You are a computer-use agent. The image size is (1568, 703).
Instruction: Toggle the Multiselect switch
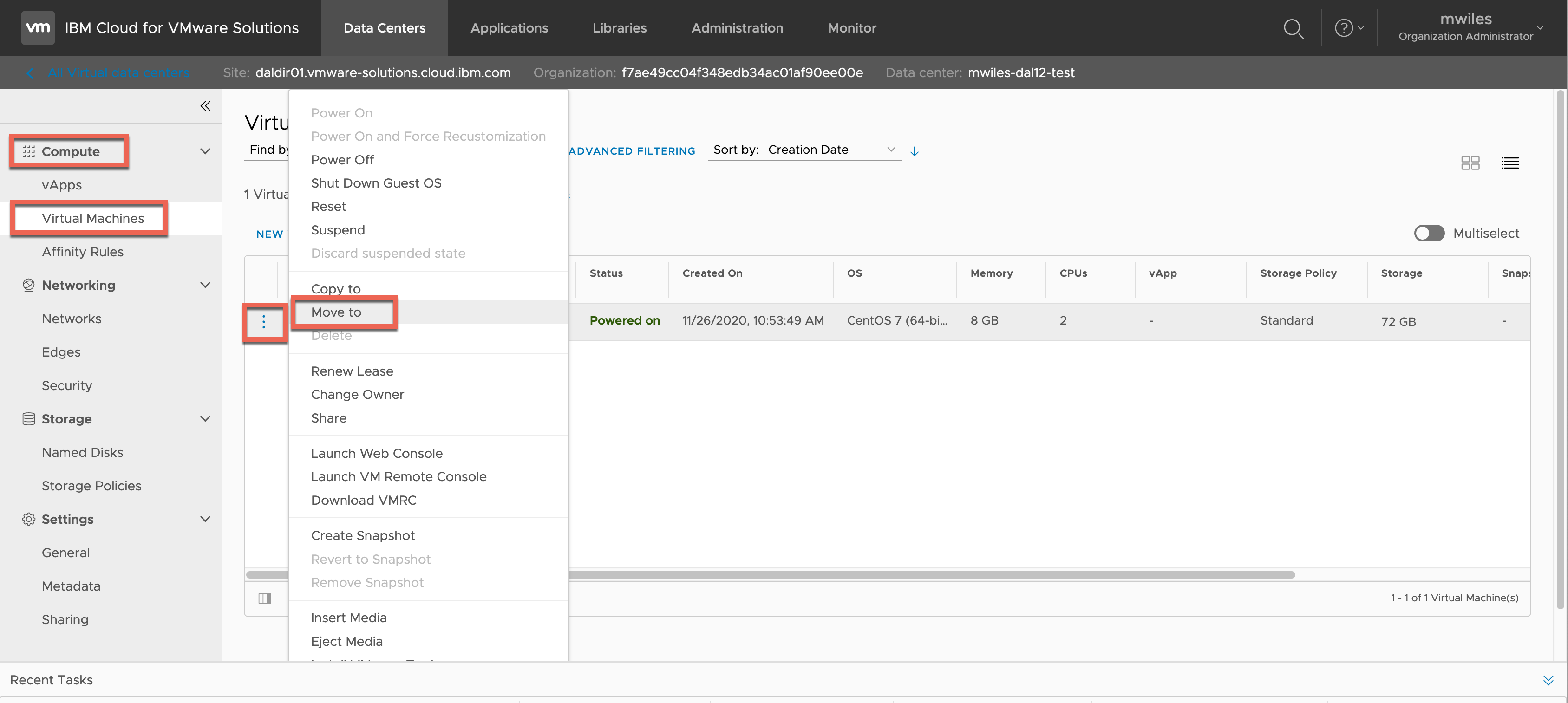1429,233
